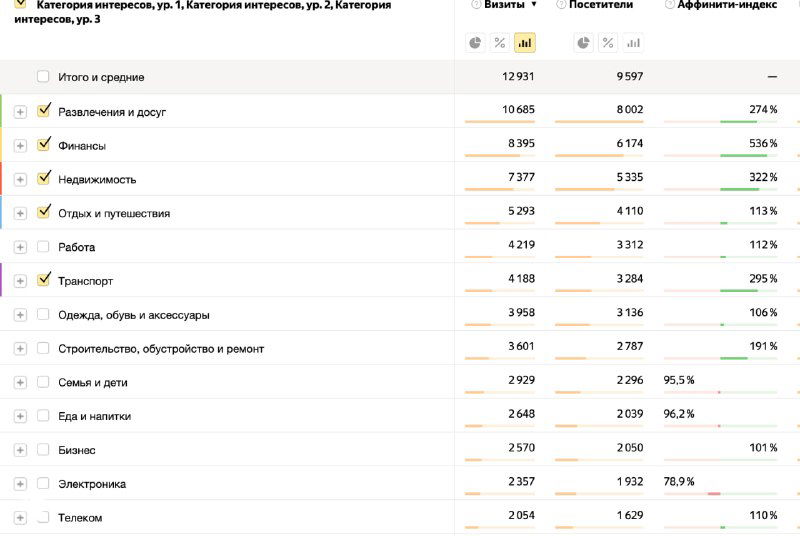Image resolution: width=800 pixels, height=536 pixels.
Task: Click the Аффинити-индекс column header
Action: [x=727, y=5]
